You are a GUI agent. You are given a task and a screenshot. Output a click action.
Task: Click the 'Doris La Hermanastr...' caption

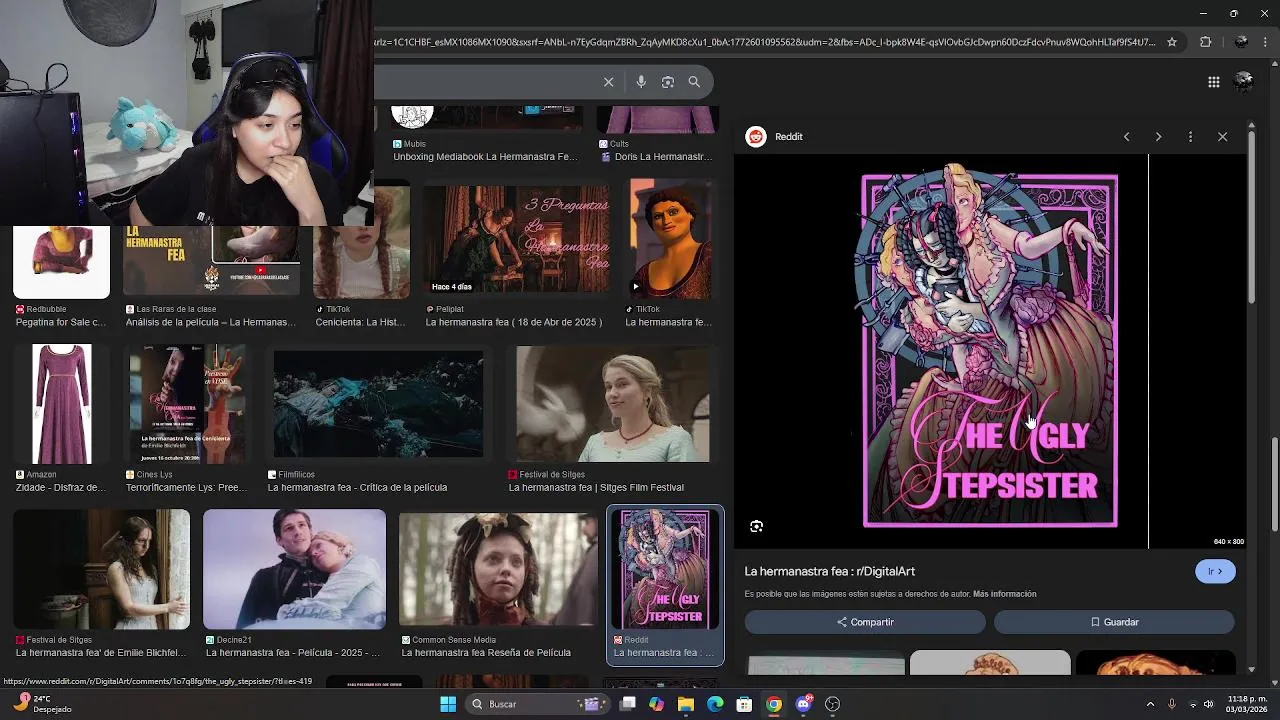click(663, 157)
